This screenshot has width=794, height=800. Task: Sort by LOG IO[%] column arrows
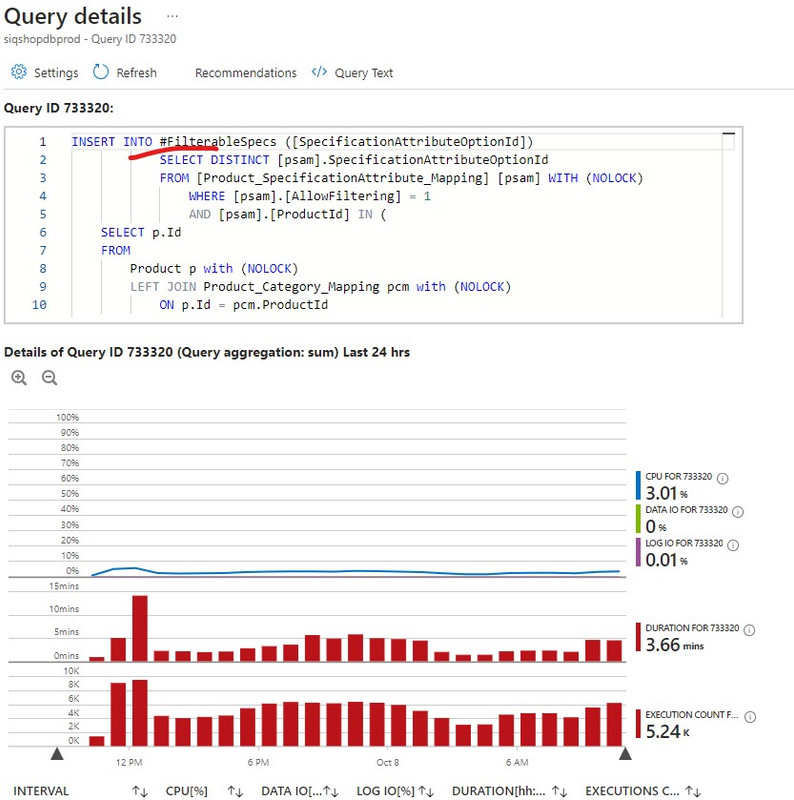tap(426, 791)
